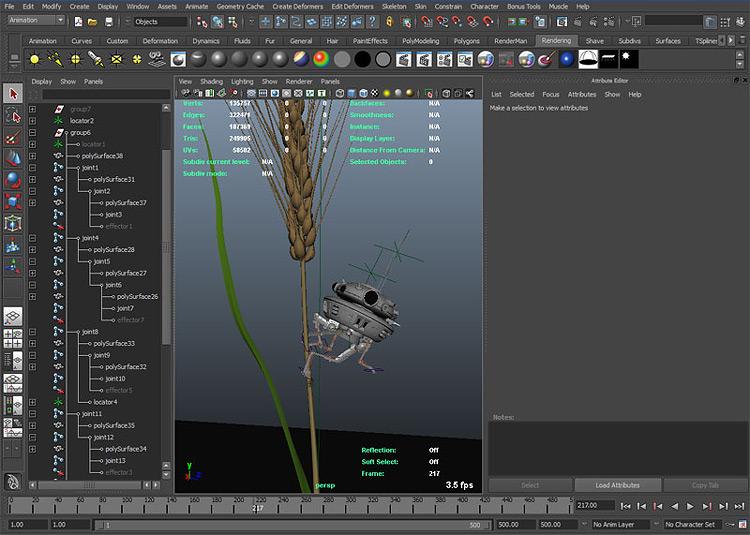Click the new scene icon in status line

click(x=78, y=22)
